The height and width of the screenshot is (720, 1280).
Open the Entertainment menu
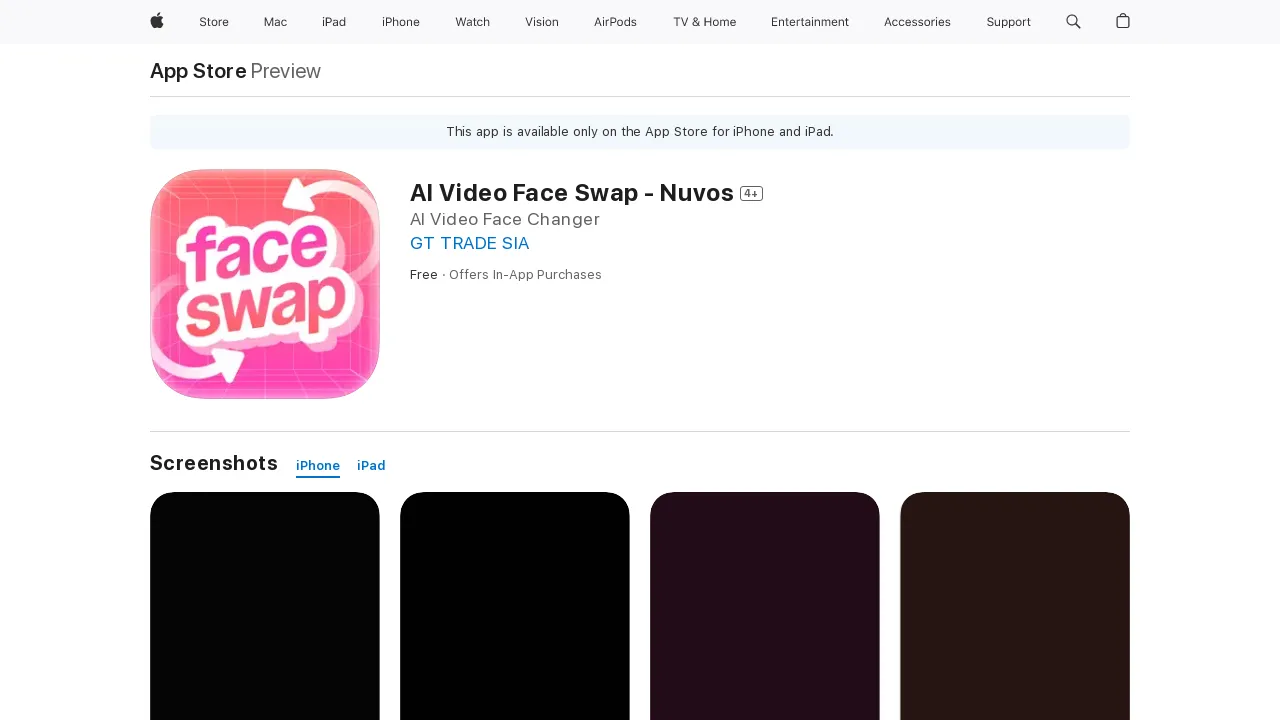click(x=810, y=22)
